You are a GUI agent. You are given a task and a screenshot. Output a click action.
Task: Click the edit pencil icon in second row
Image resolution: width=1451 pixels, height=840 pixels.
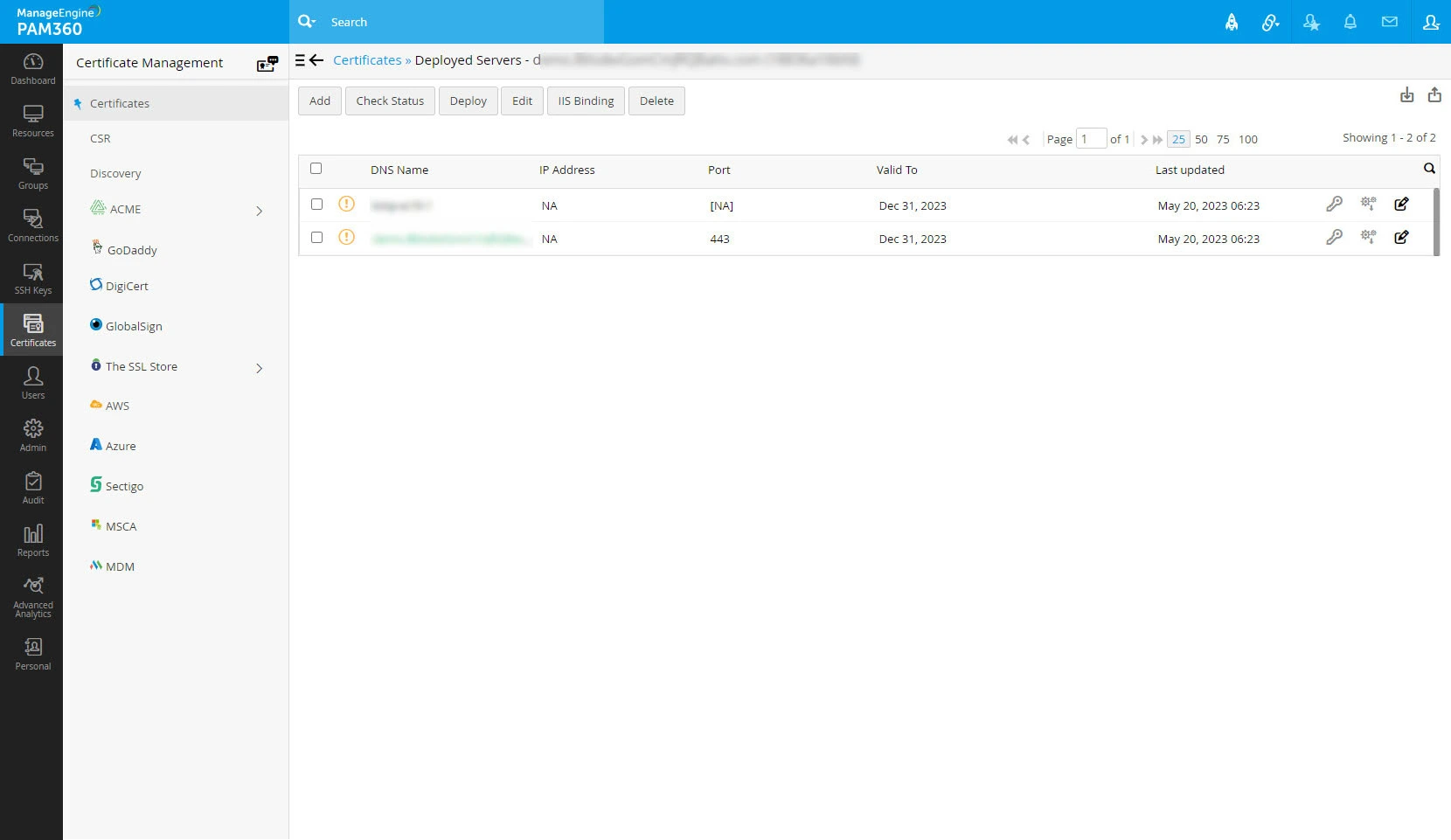click(1401, 238)
